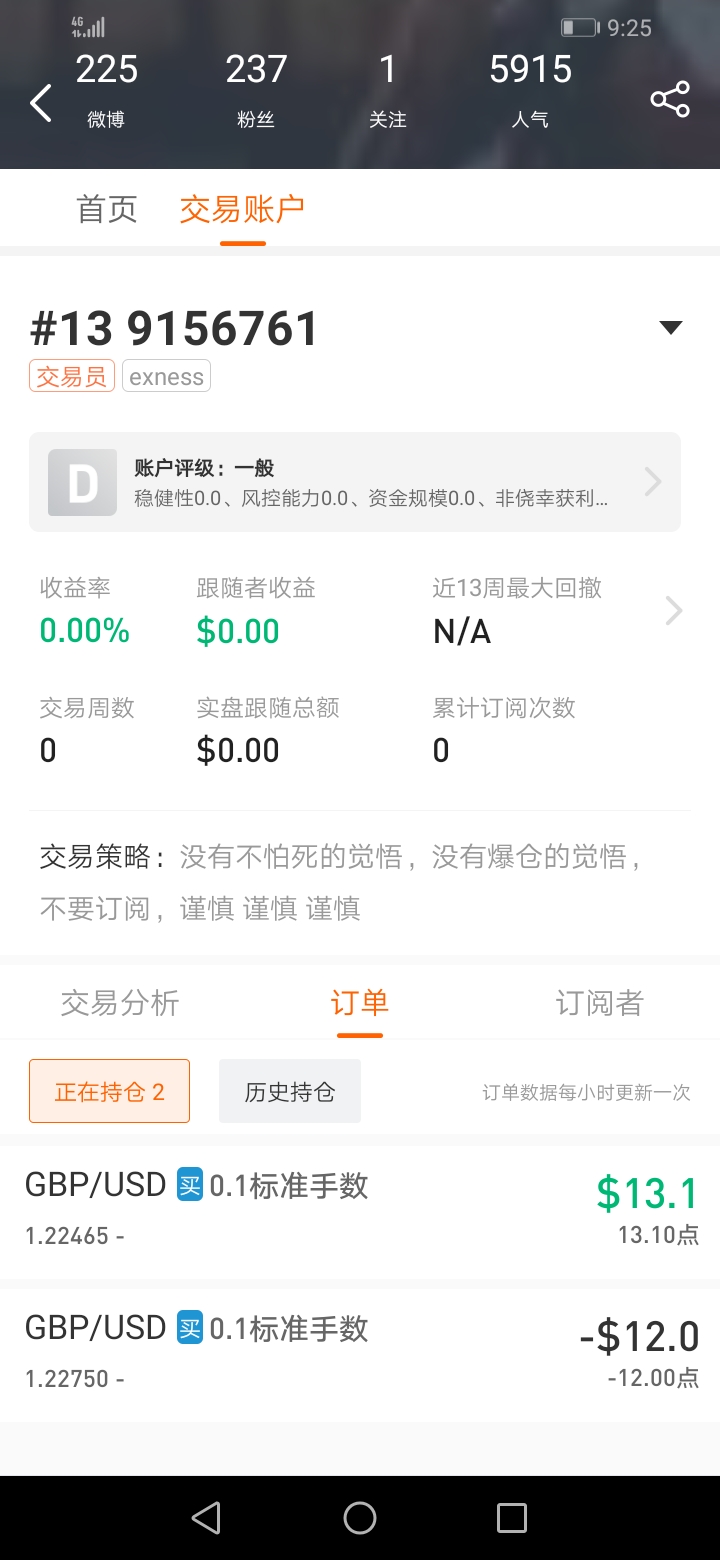Tap the 225 微博 posts count
The image size is (720, 1560).
106,90
